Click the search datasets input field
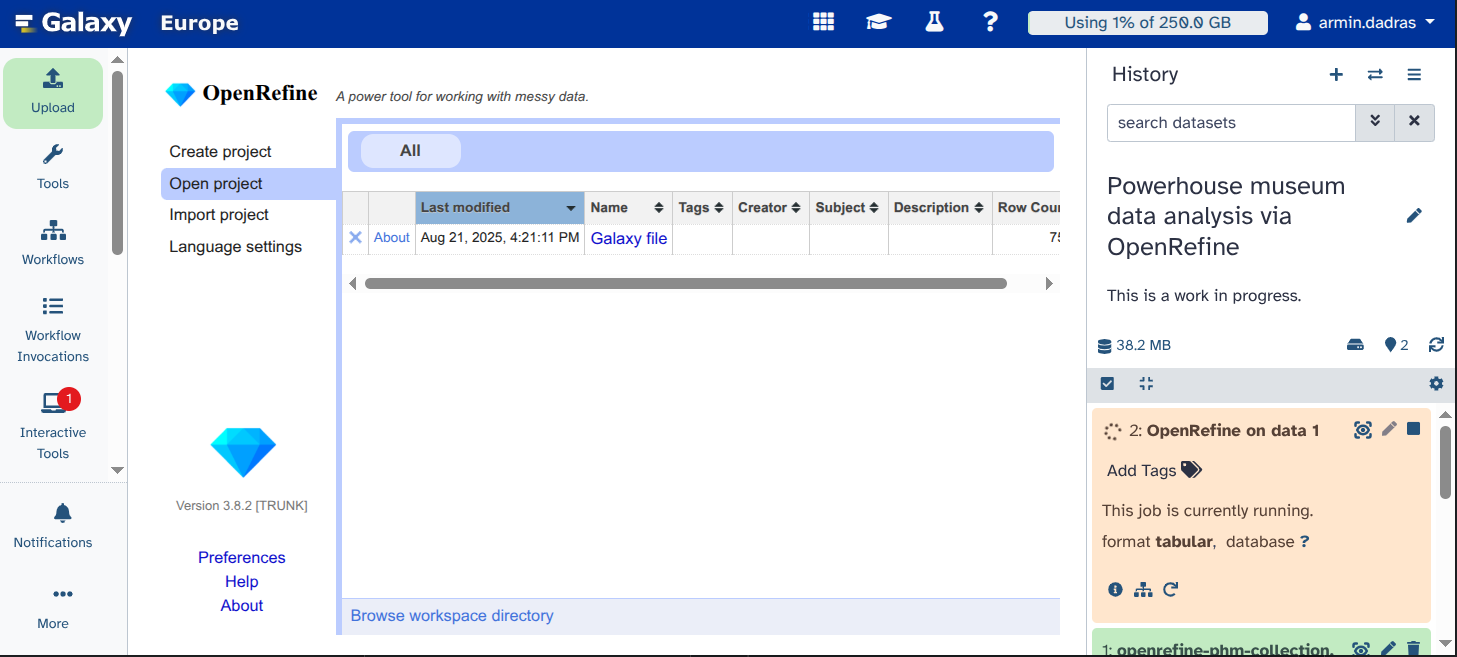 [1230, 123]
